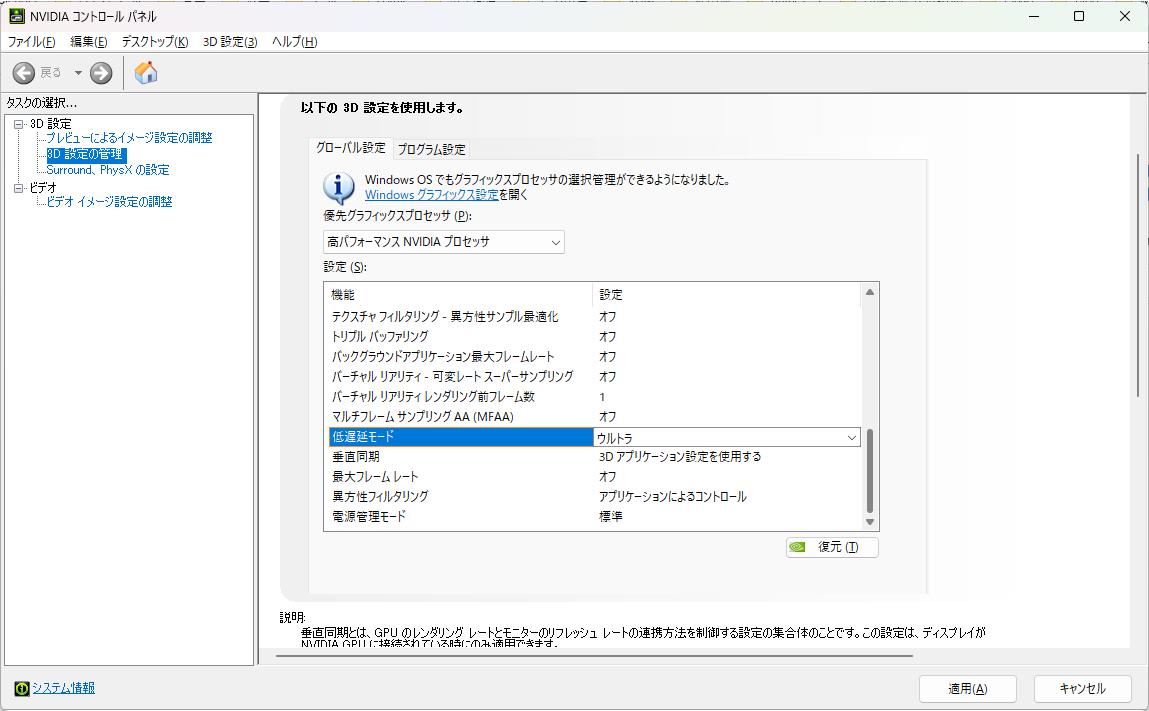This screenshot has width=1149, height=711.
Task: Select the グローバル設定 tab
Action: (x=350, y=148)
